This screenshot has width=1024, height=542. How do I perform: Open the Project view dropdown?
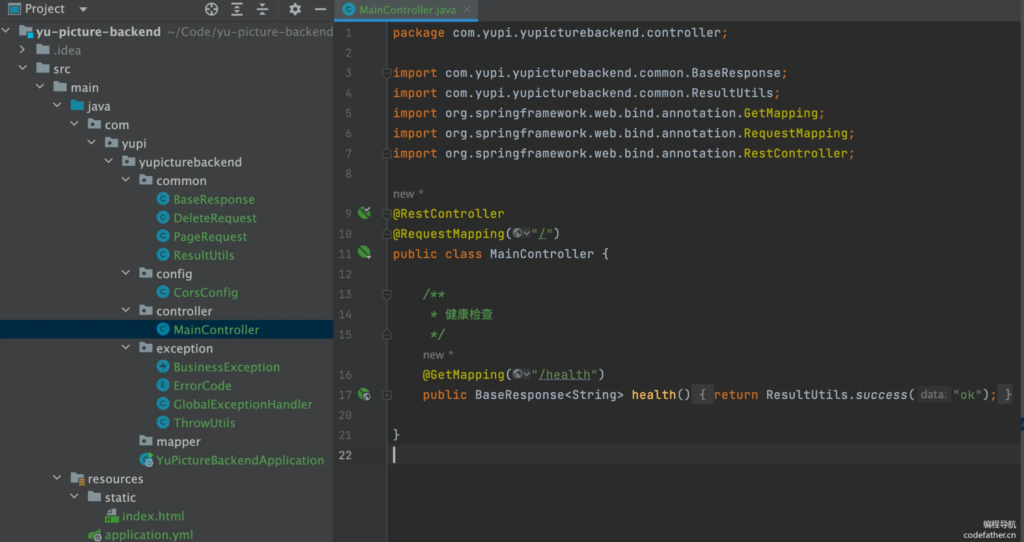(82, 9)
